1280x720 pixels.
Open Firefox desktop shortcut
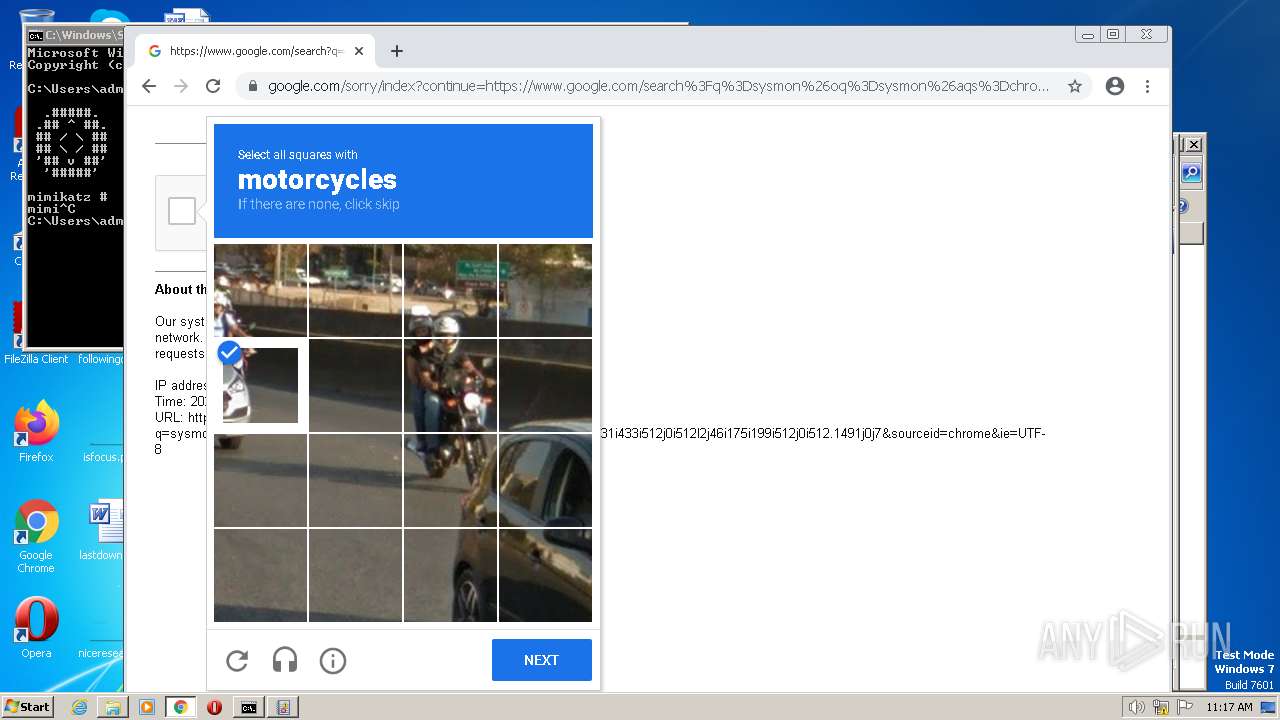[36, 432]
